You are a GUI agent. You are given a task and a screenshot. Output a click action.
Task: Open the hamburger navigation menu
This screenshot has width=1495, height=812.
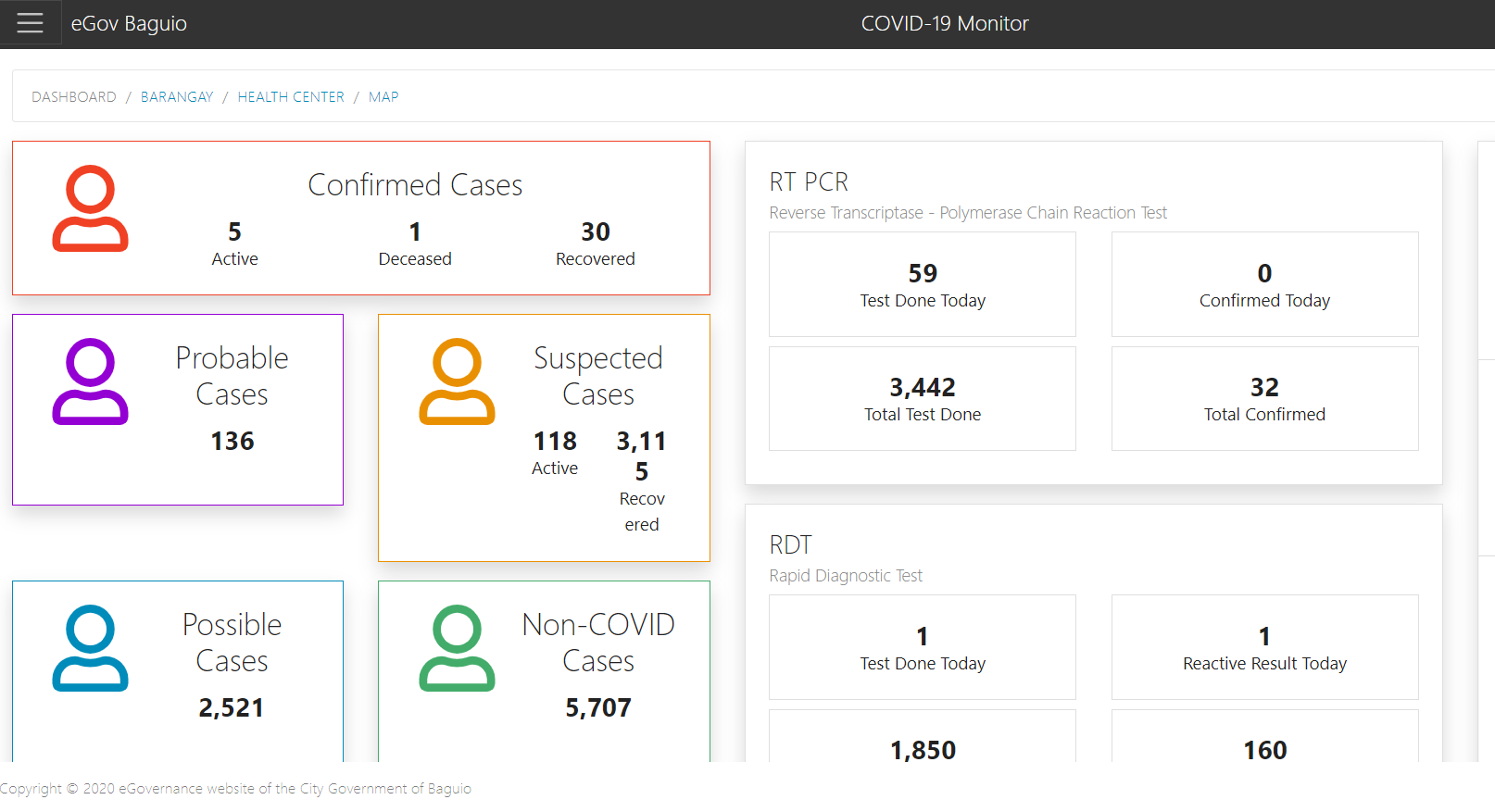click(30, 23)
